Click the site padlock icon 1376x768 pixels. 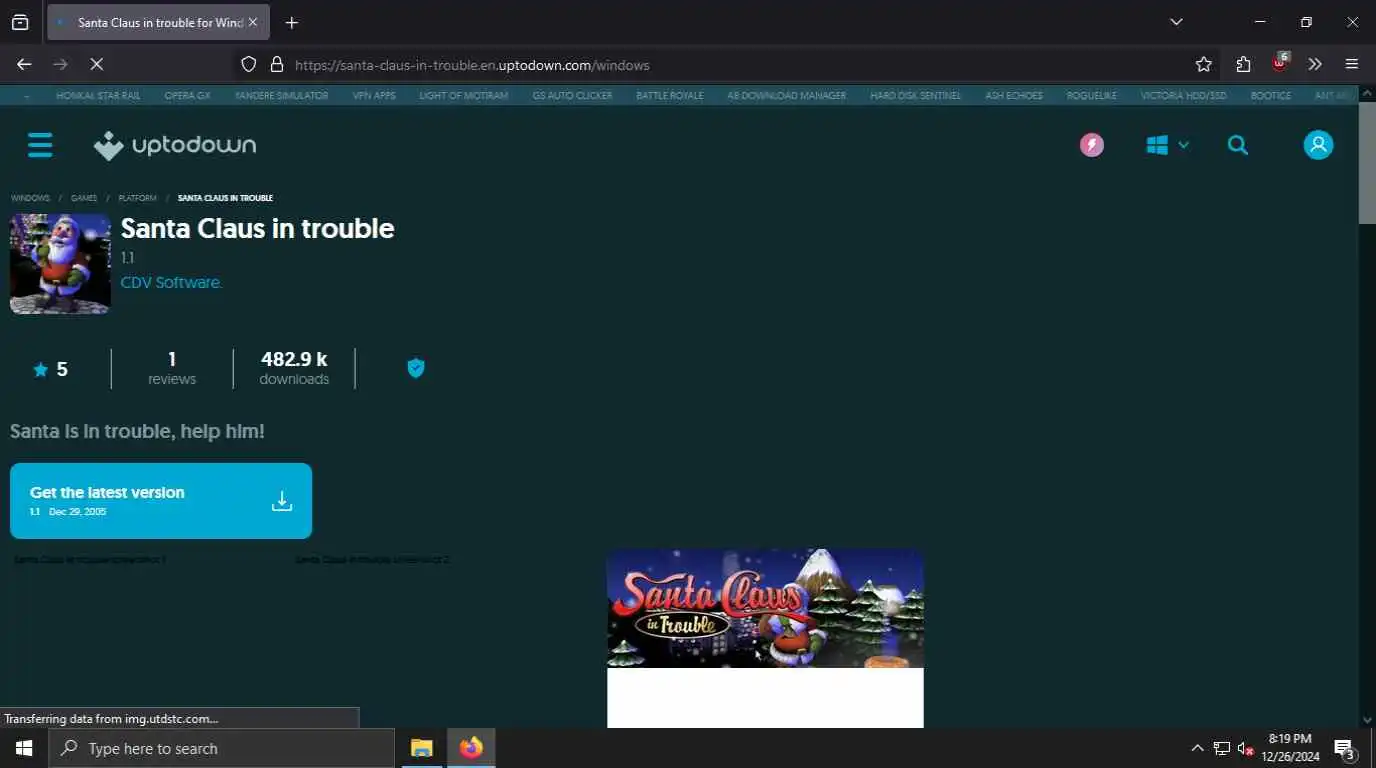(277, 64)
